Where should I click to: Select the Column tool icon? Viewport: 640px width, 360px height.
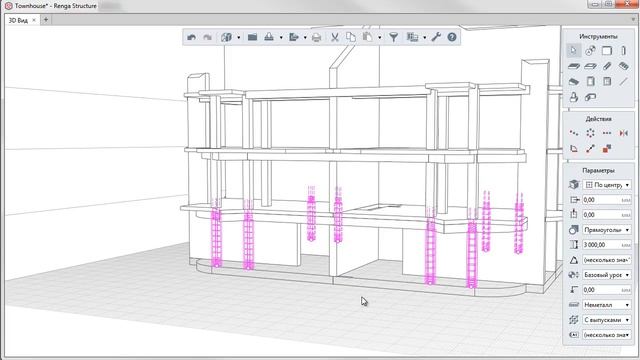click(x=623, y=51)
